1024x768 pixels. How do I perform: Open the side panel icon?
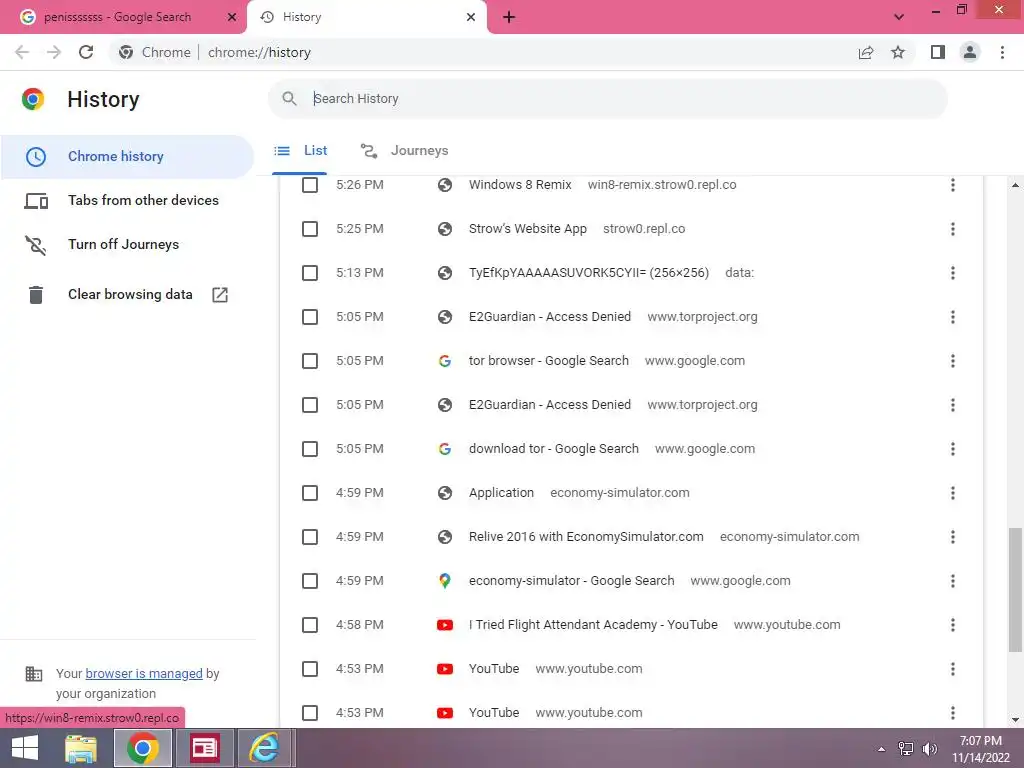[x=938, y=52]
